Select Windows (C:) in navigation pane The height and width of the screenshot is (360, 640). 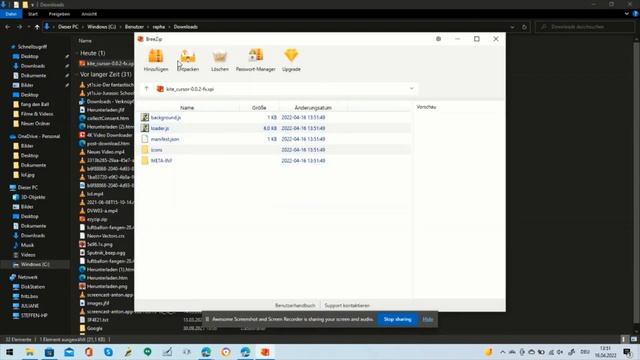[x=35, y=264]
